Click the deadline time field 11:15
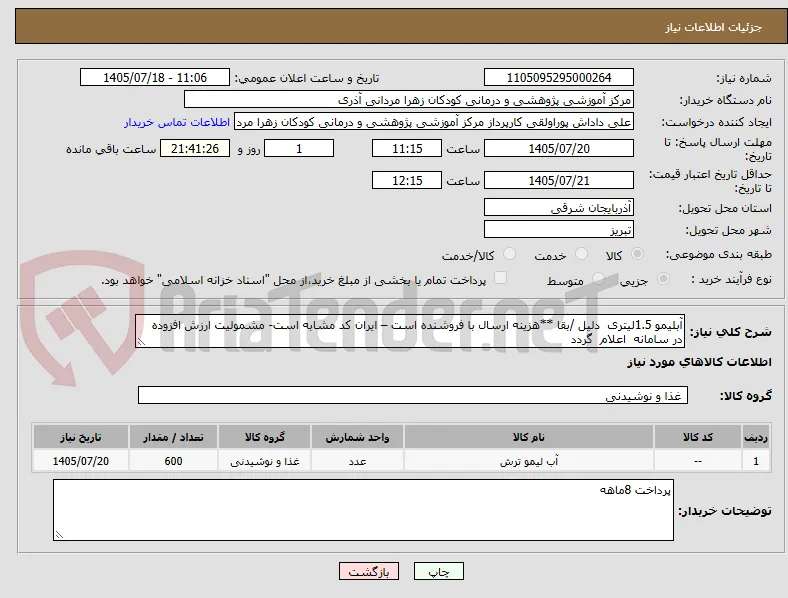This screenshot has height=598, width=788. [407, 148]
